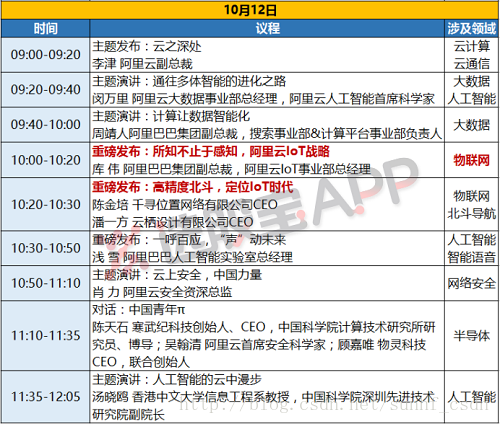The width and height of the screenshot is (500, 424).
Task: Select the 09:40-10:00 time cell
Action: tap(46, 125)
